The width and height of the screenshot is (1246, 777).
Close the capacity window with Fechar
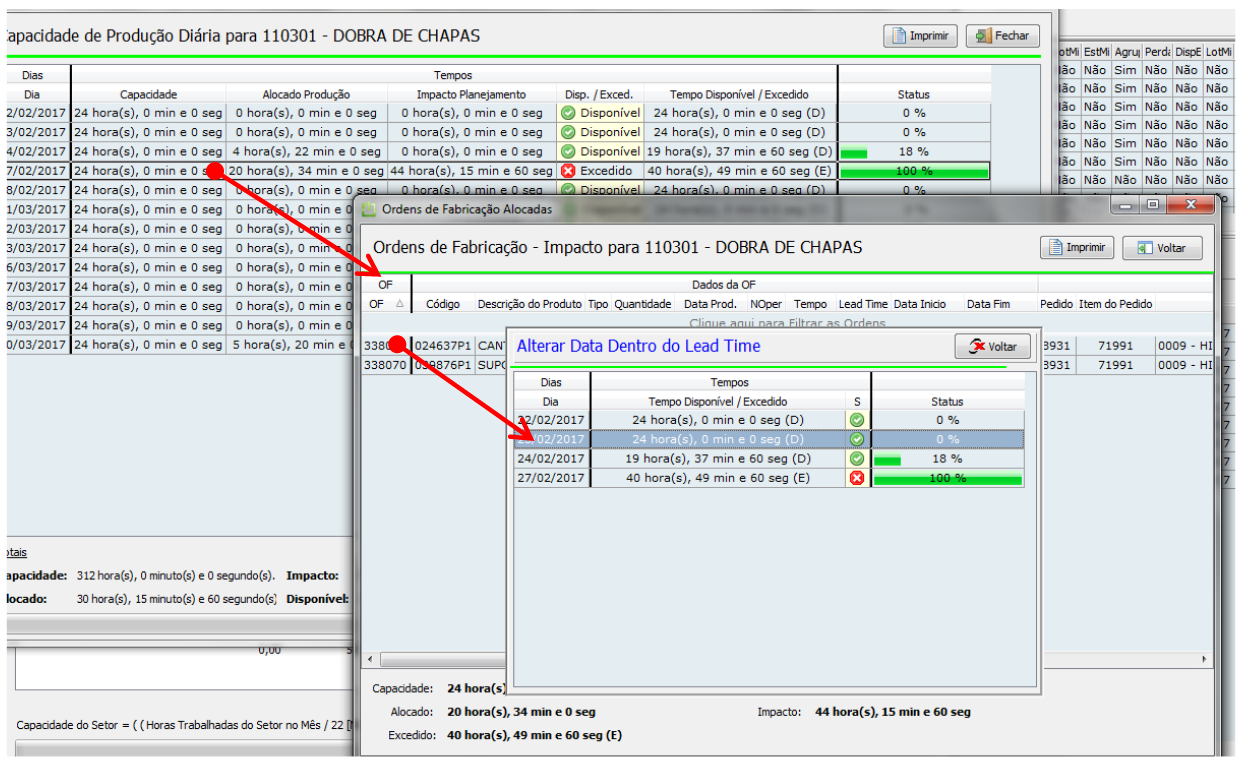[1002, 36]
